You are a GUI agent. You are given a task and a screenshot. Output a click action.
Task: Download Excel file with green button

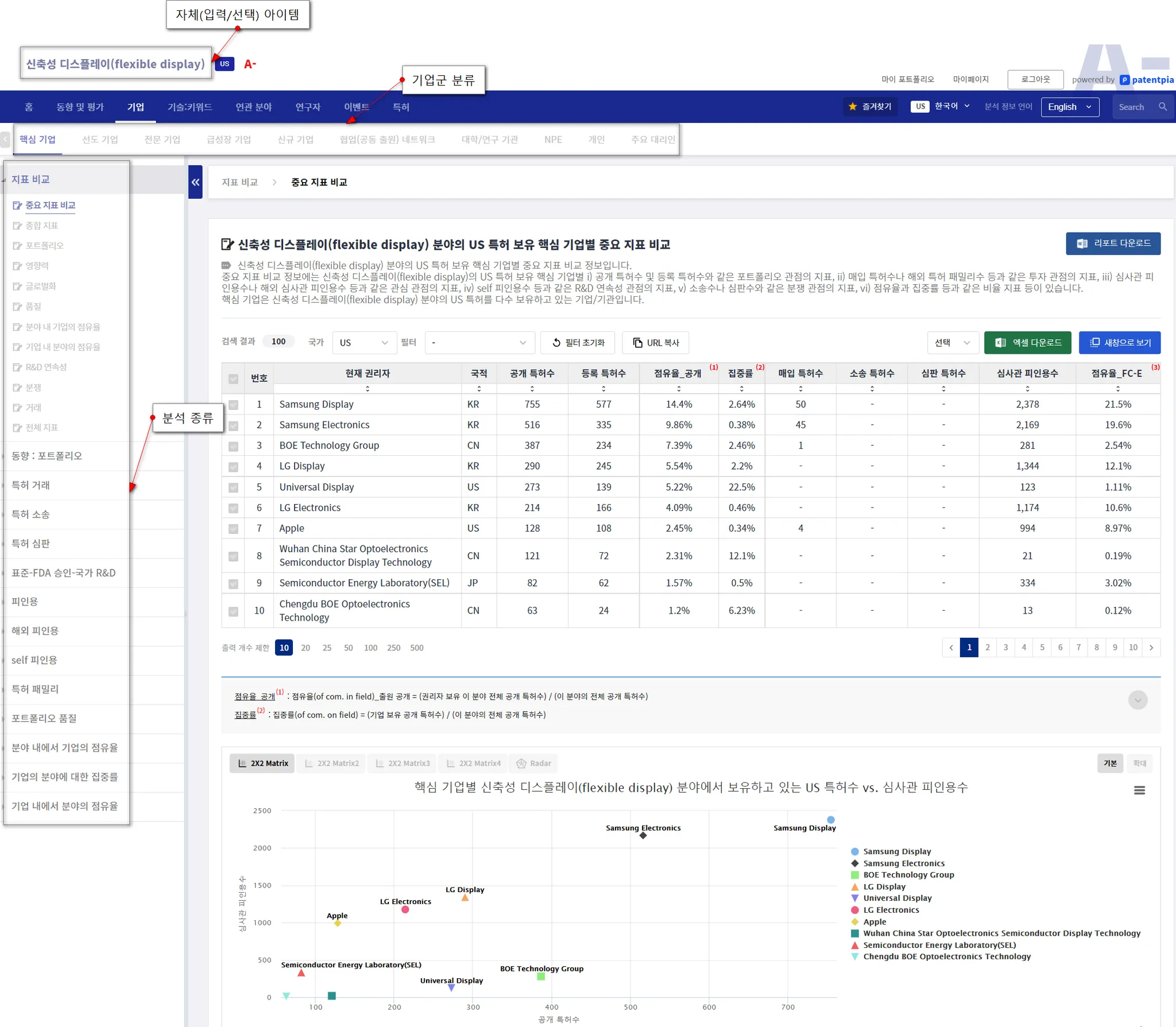[x=1027, y=343]
